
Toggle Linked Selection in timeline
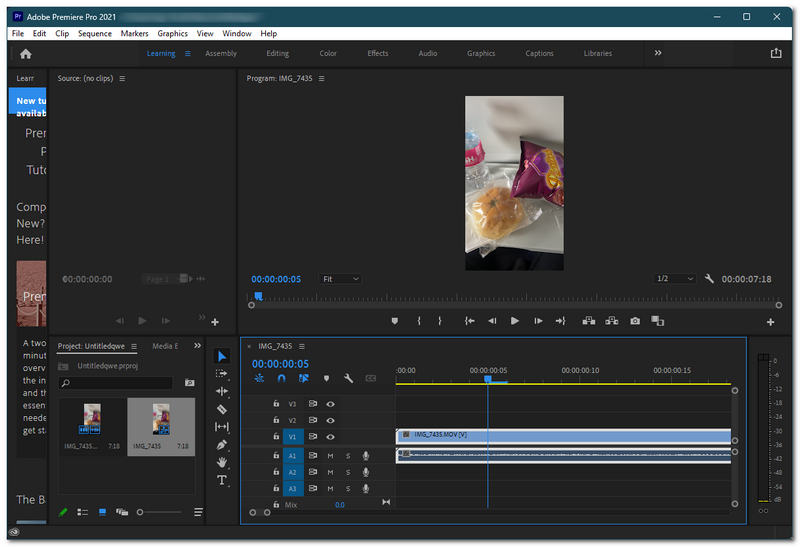tap(304, 378)
